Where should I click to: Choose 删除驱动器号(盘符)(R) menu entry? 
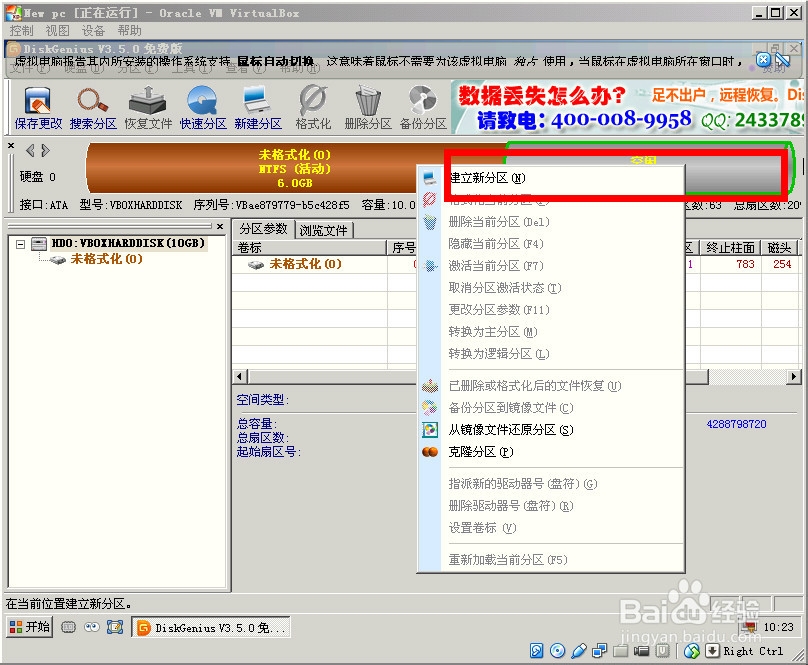pyautogui.click(x=551, y=506)
